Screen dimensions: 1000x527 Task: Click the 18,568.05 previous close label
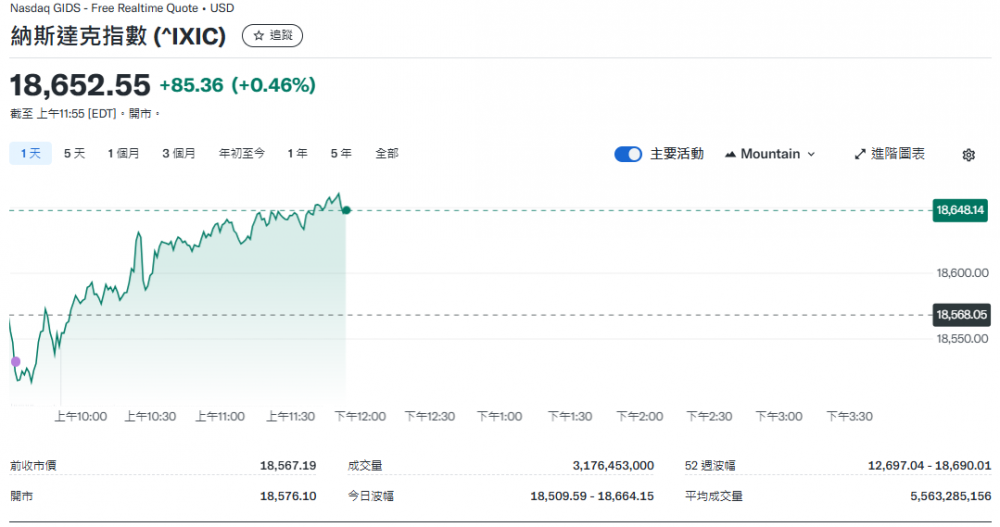(x=960, y=314)
